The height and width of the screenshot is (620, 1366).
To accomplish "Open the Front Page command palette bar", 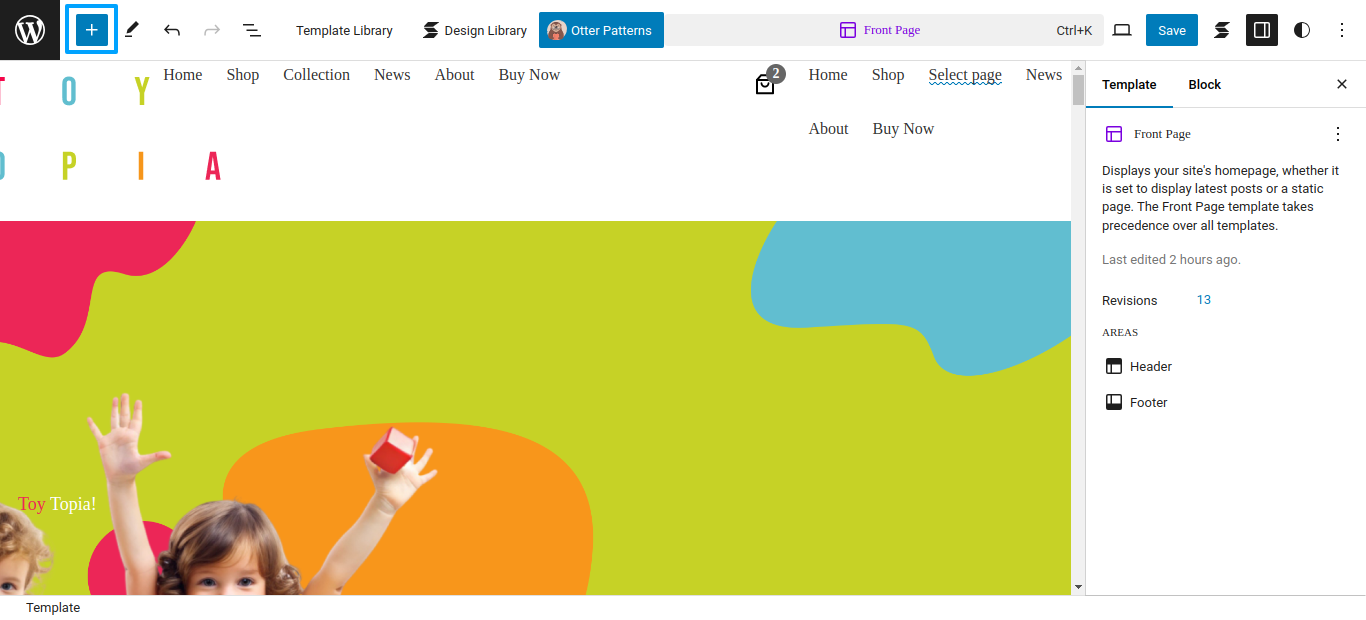I will pos(884,30).
